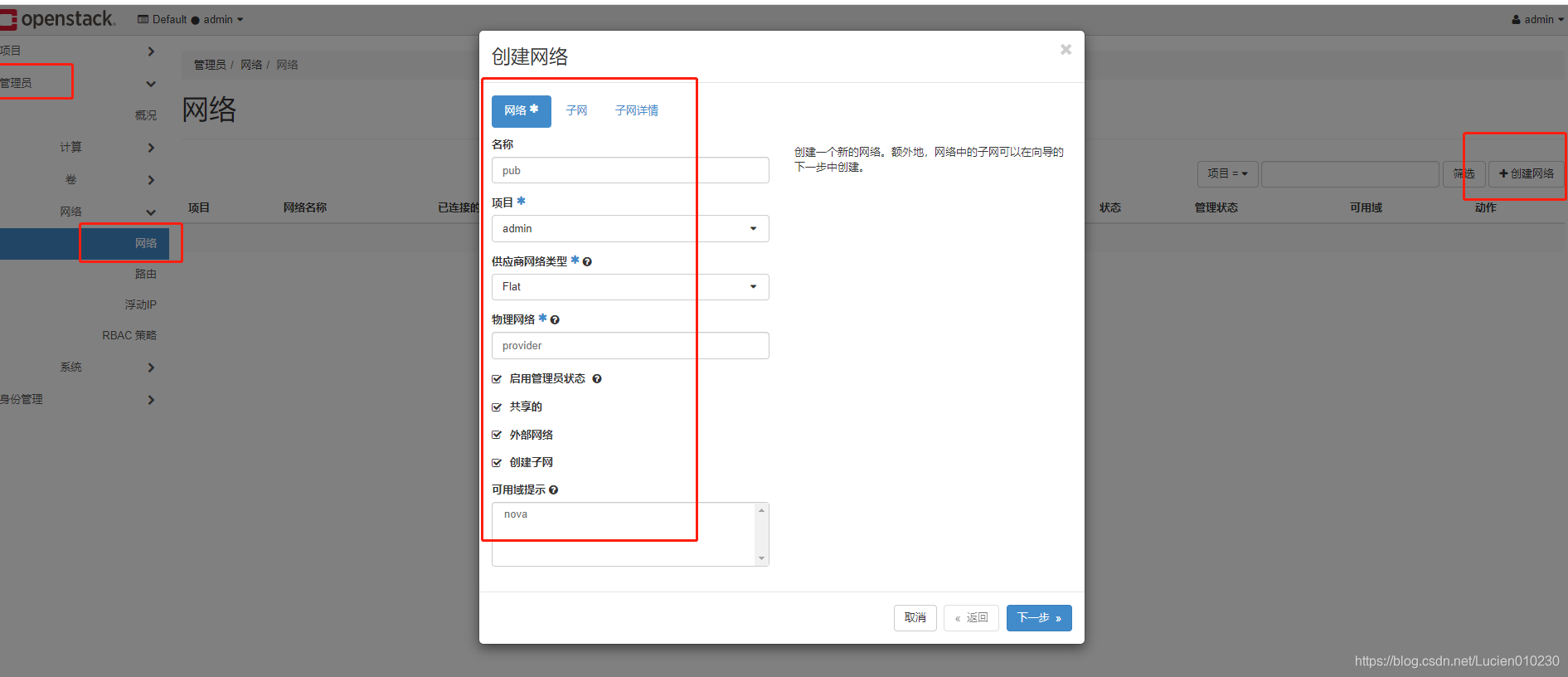Open 浮动IP in the sidebar

[140, 305]
